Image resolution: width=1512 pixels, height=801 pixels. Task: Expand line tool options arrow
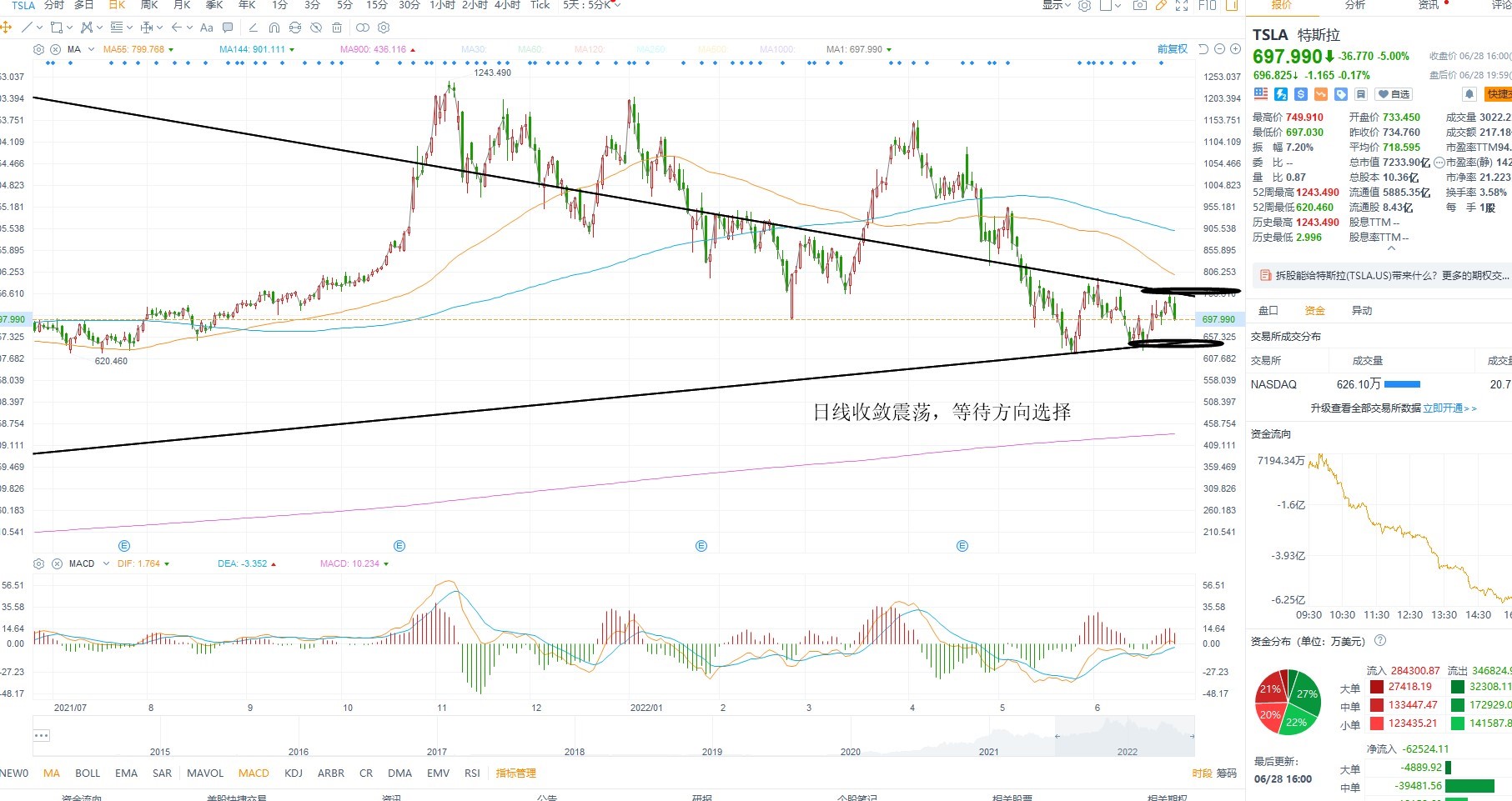coord(39,28)
